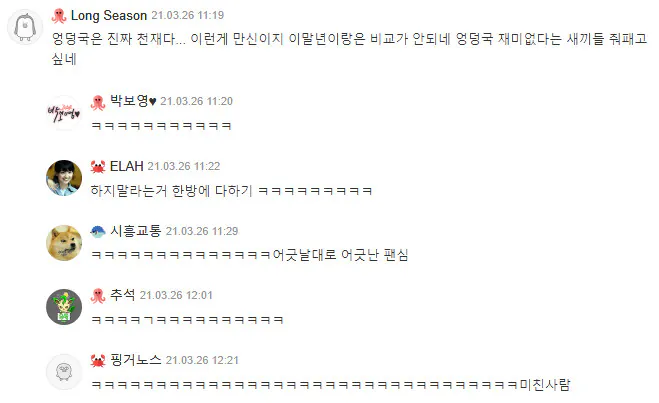Click the 시흥교통 username
The width and height of the screenshot is (659, 403).
pyautogui.click(x=135, y=231)
